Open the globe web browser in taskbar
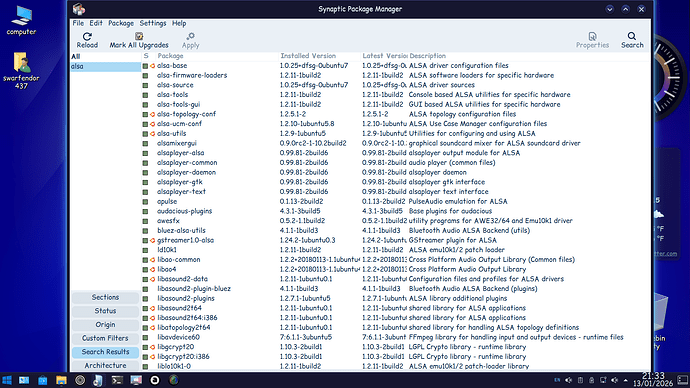 click(174, 380)
